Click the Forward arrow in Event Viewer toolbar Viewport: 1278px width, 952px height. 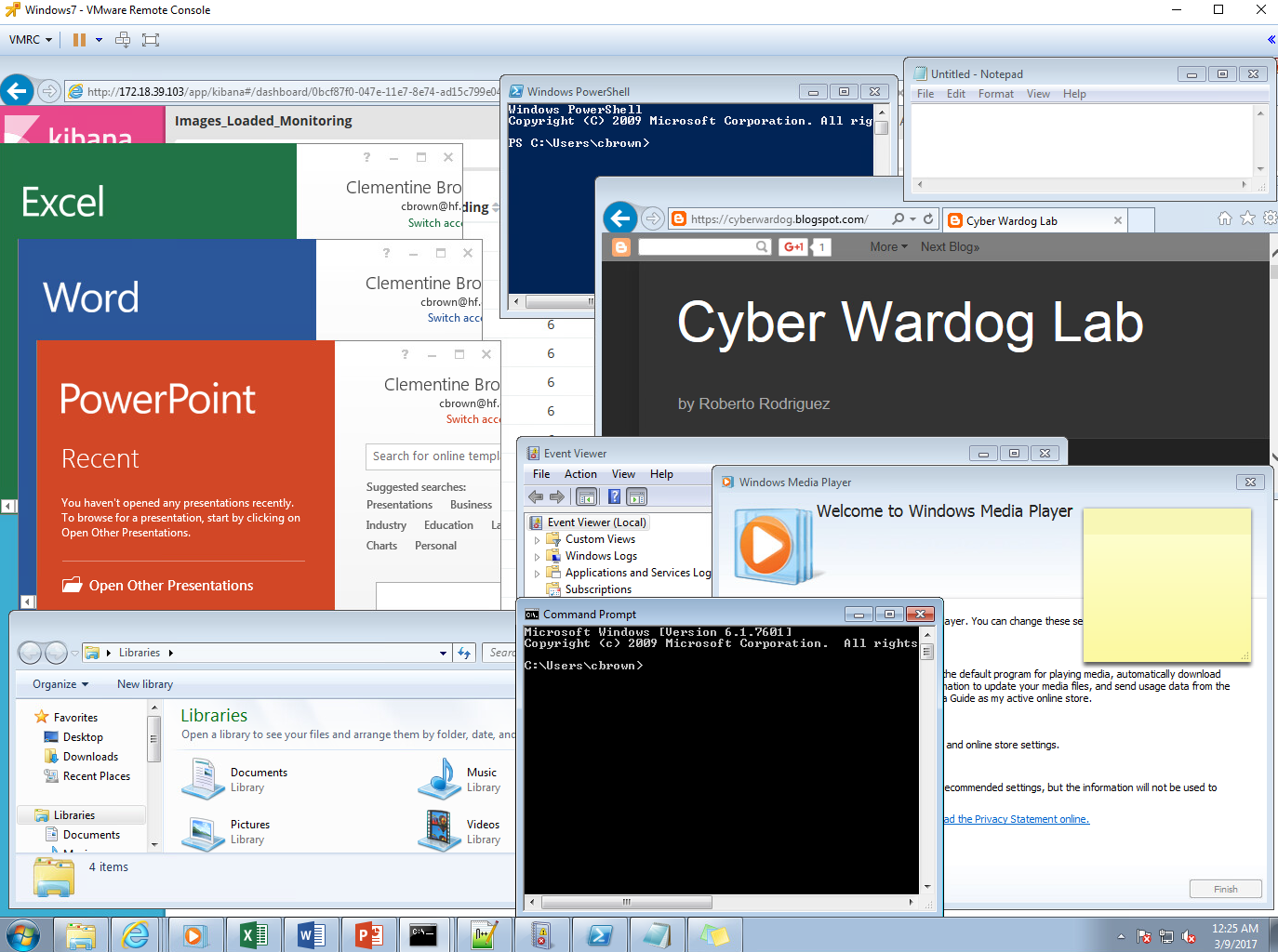(557, 497)
